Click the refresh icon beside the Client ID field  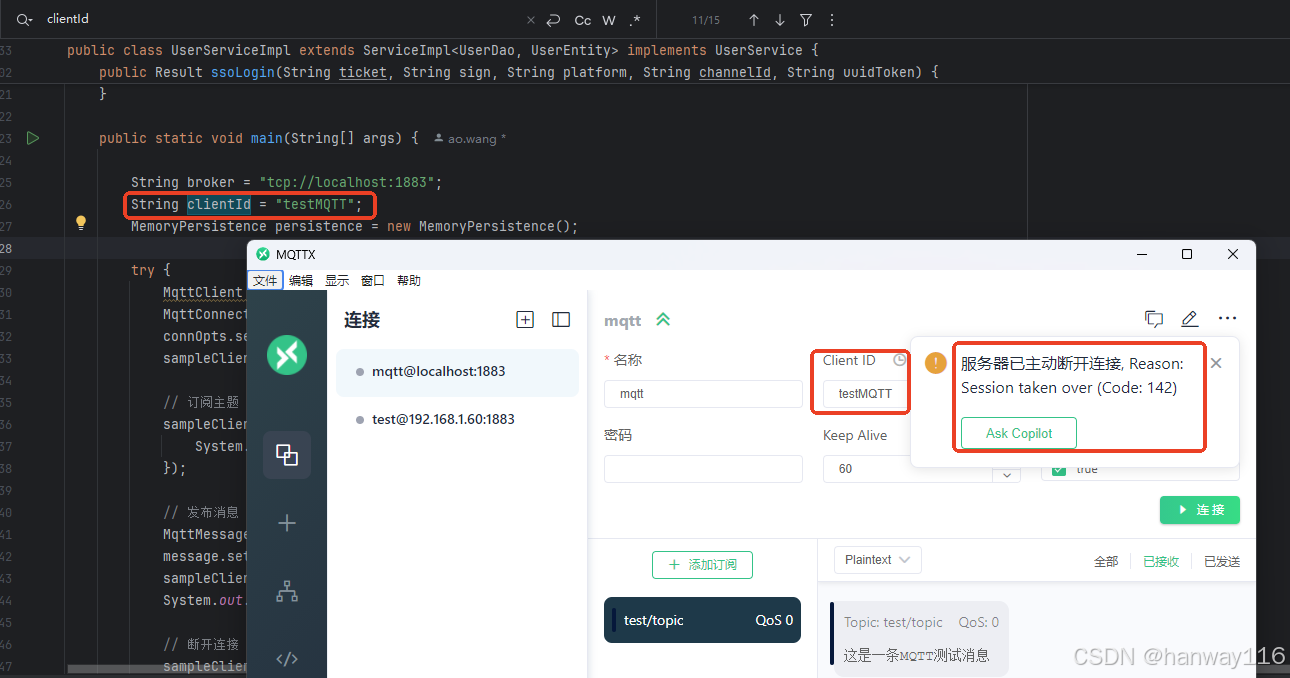click(899, 360)
